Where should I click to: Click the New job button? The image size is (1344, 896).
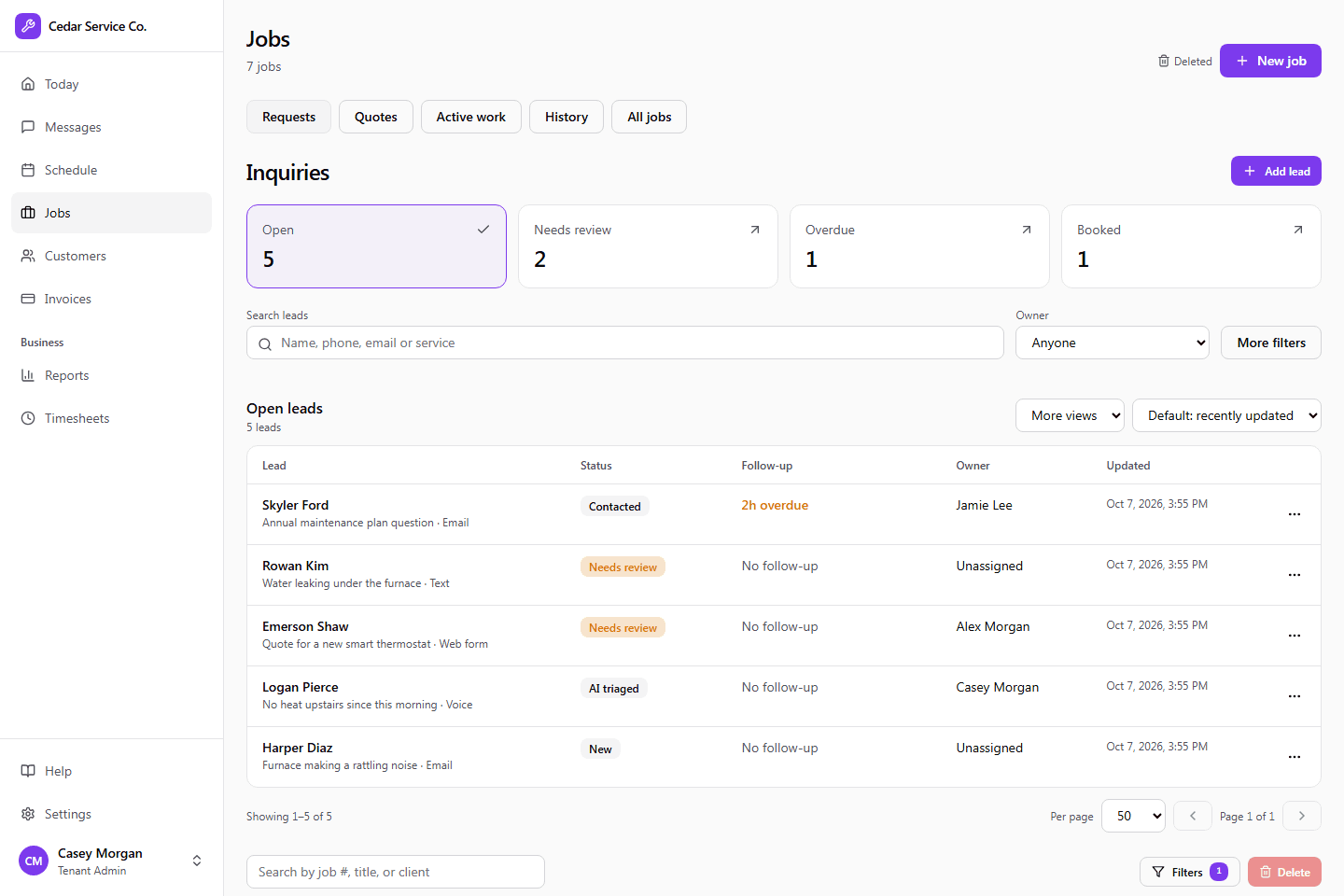(1270, 61)
